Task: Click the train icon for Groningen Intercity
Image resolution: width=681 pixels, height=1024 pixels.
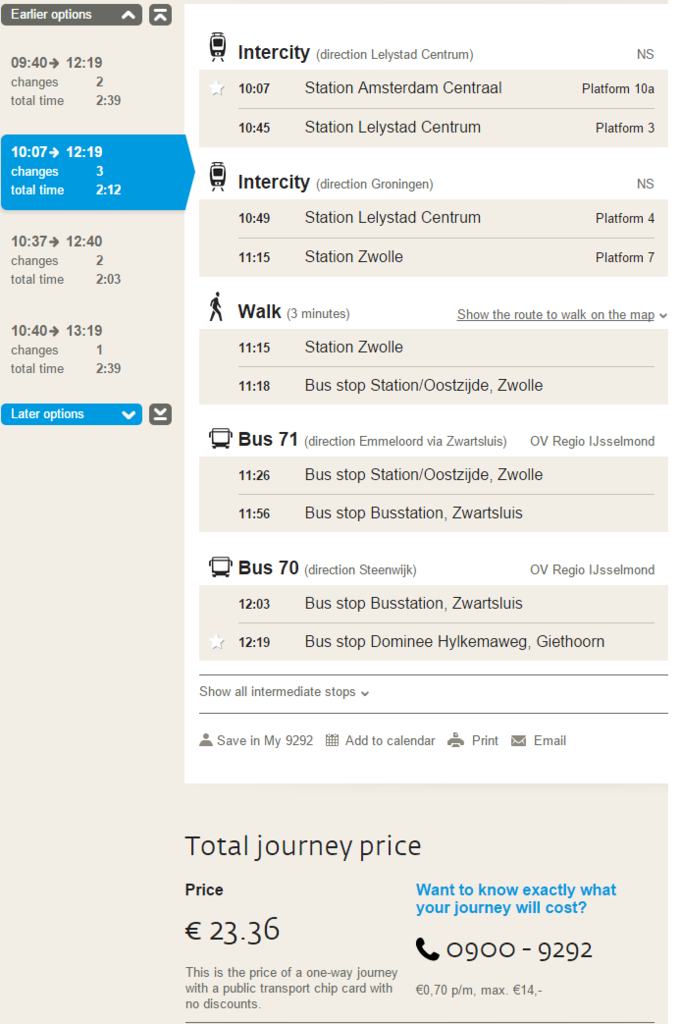Action: (218, 178)
